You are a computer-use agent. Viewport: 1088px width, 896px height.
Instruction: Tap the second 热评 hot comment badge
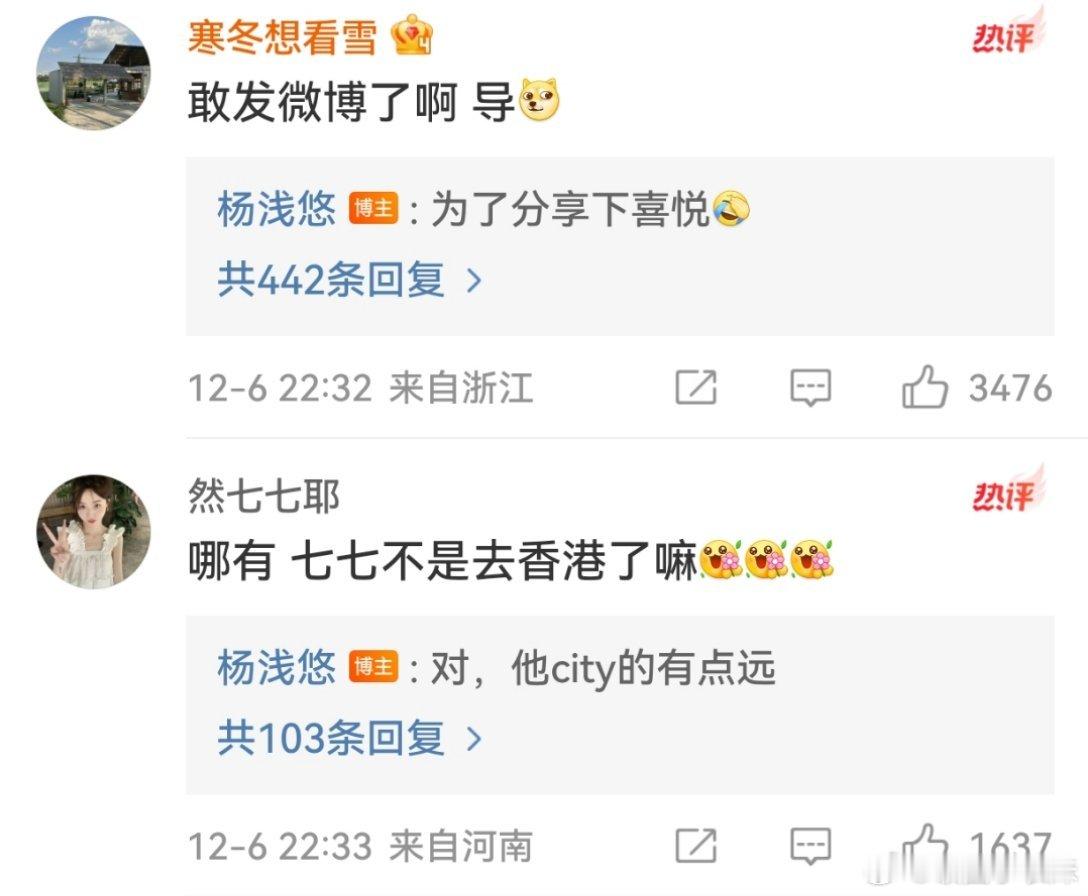click(1008, 489)
